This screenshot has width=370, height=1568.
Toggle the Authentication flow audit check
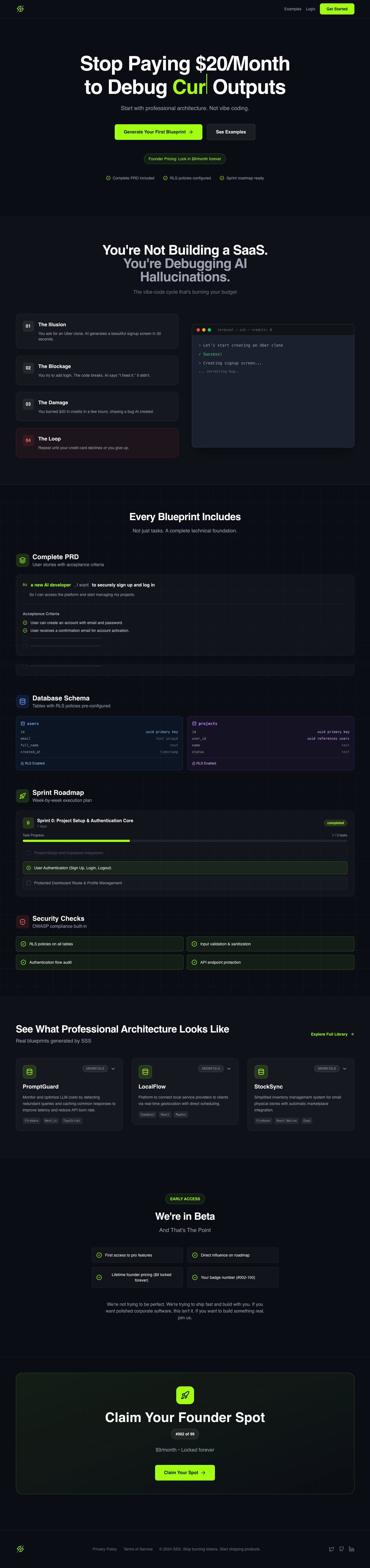pyautogui.click(x=23, y=962)
